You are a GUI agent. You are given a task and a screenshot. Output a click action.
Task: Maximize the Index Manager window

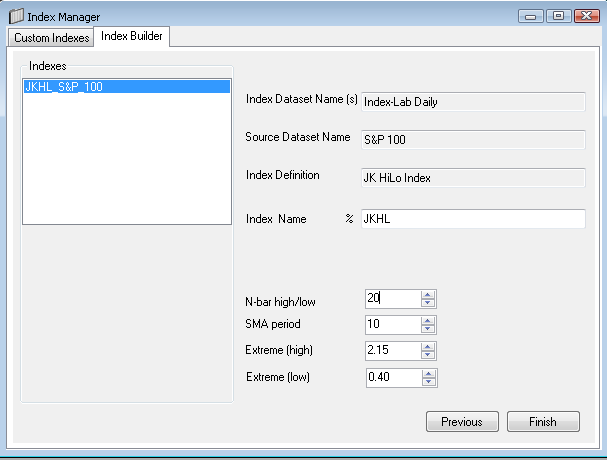pos(558,15)
